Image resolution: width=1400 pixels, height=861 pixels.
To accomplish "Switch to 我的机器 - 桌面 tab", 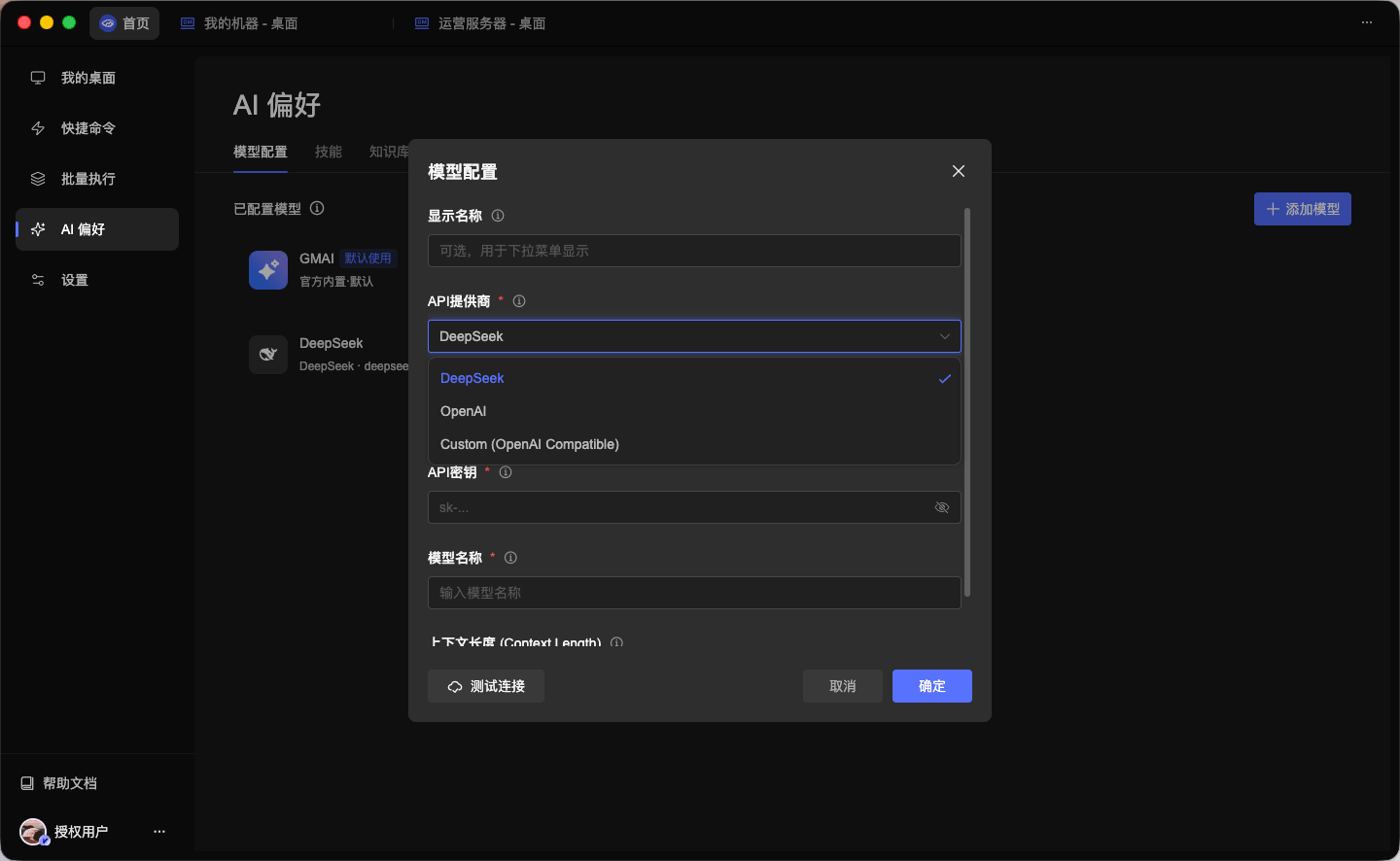I will [239, 23].
